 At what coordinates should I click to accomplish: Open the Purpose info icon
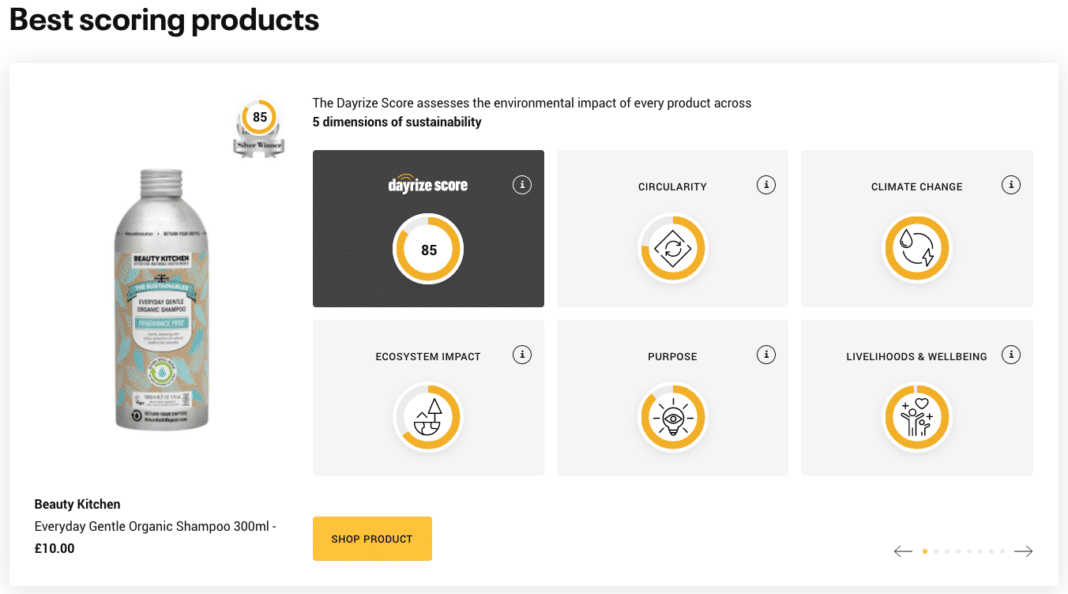(x=766, y=354)
